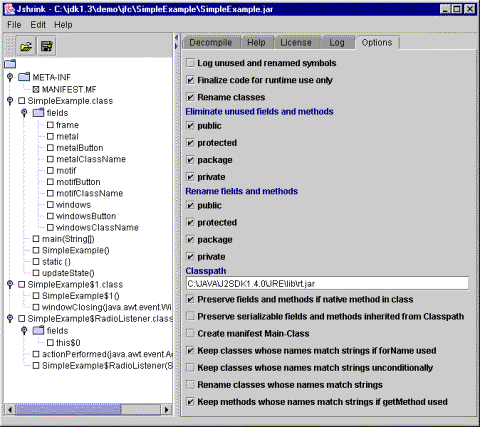The width and height of the screenshot is (480, 427).
Task: Collapse the META-INF tree node
Action: 10,77
